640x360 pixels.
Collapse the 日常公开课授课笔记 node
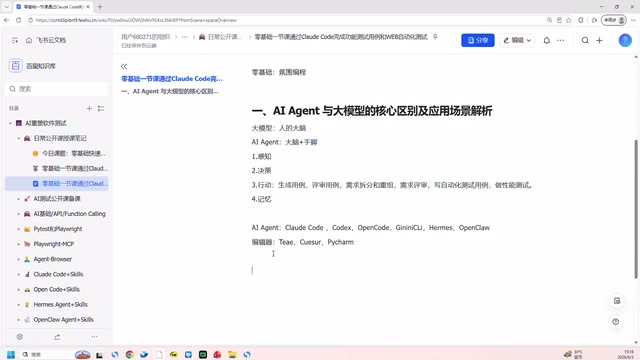pos(19,138)
